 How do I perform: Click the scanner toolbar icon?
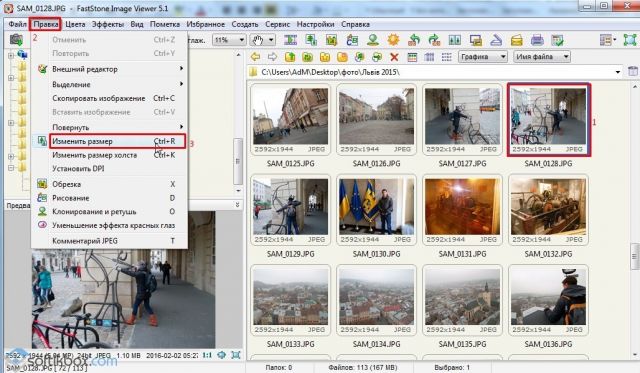496,40
